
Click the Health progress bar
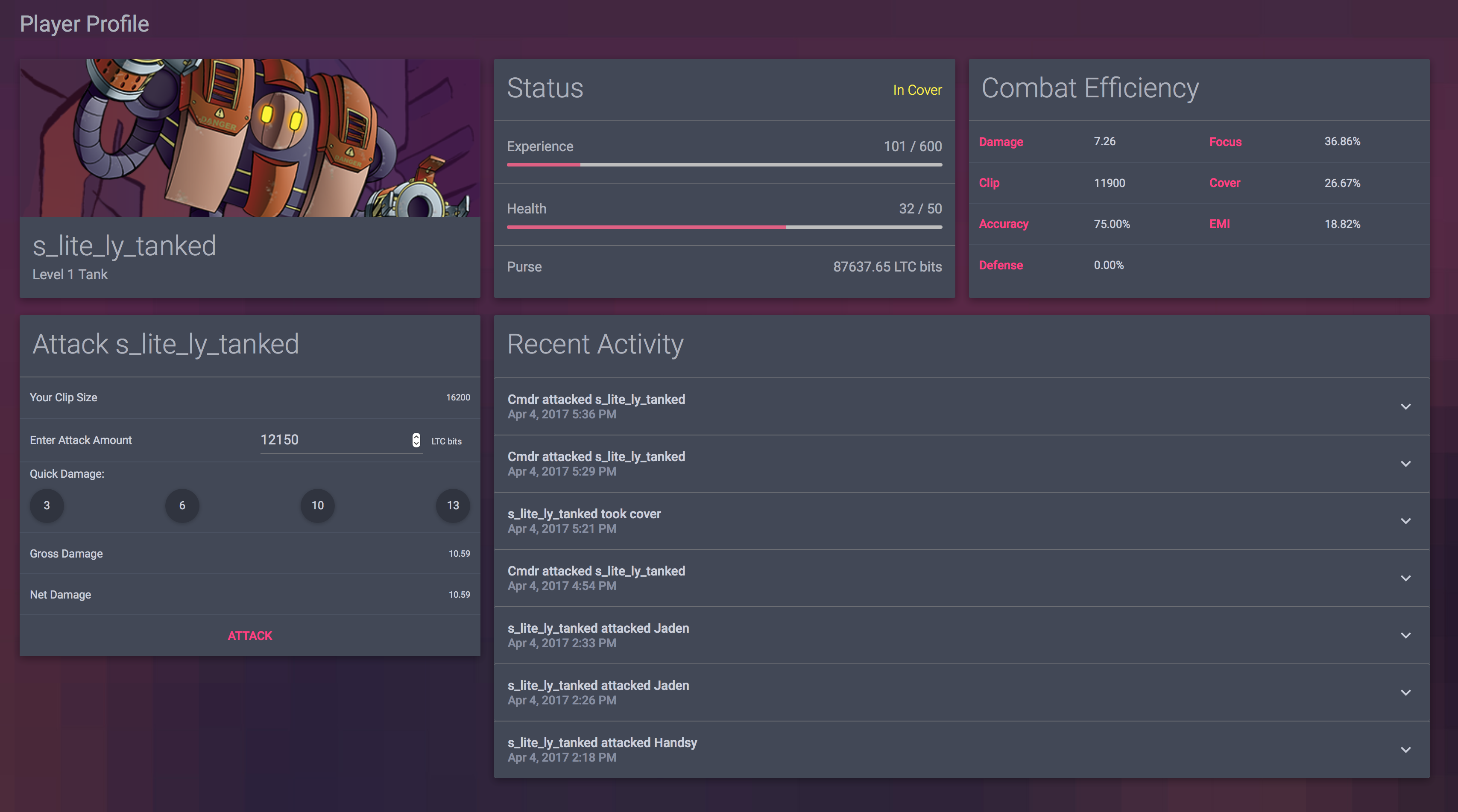[724, 227]
